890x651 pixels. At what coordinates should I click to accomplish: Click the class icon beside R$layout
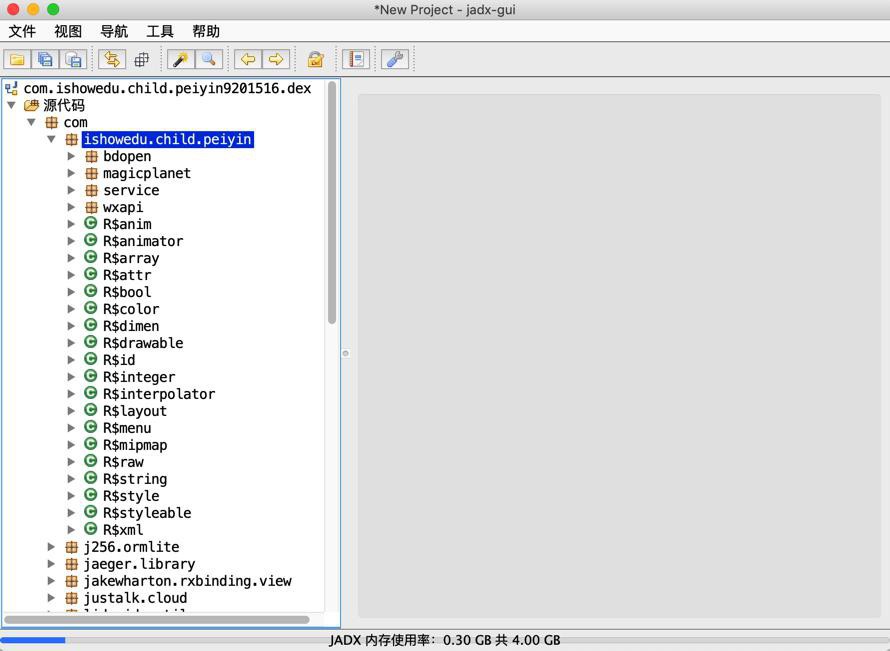point(91,410)
